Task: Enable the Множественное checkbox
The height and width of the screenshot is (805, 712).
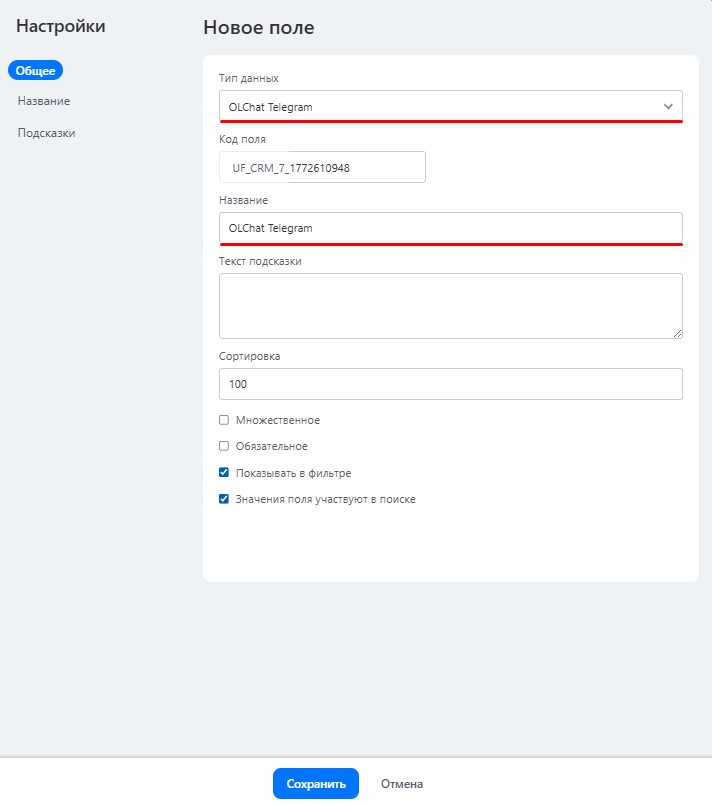Action: click(224, 420)
